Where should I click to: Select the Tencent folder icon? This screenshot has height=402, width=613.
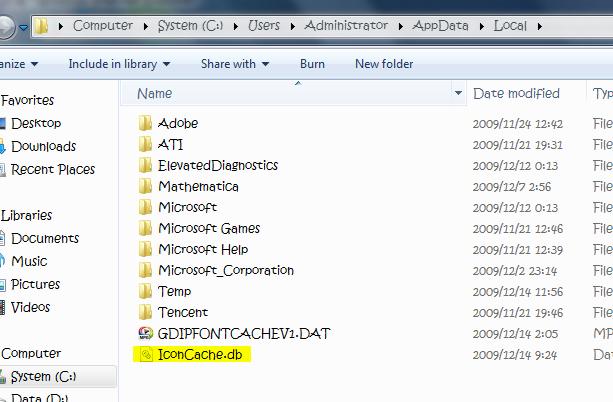point(145,312)
